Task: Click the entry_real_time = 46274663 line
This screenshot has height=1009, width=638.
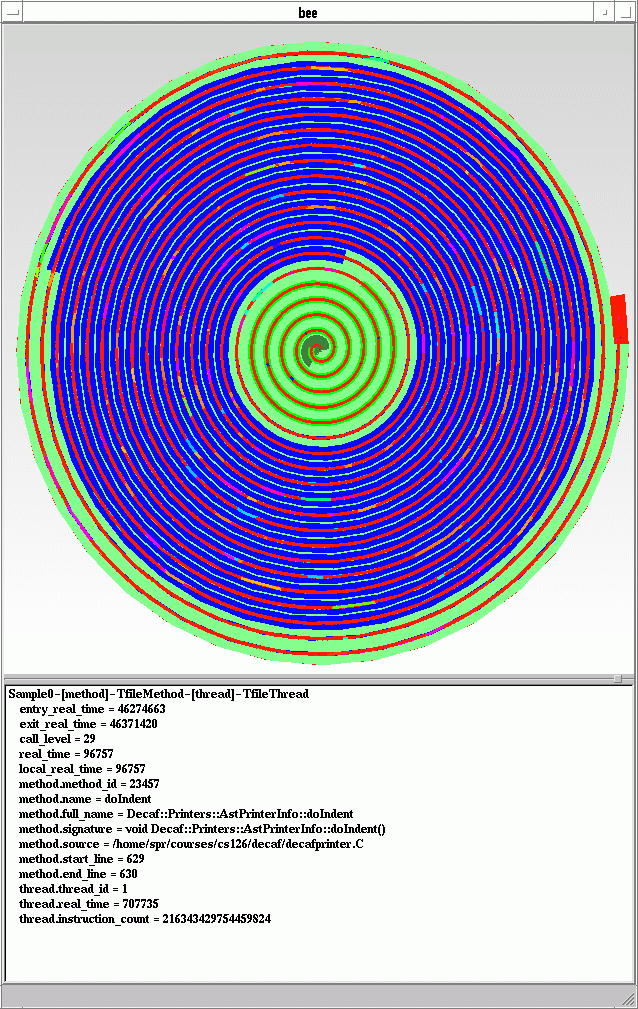Action: pos(92,708)
